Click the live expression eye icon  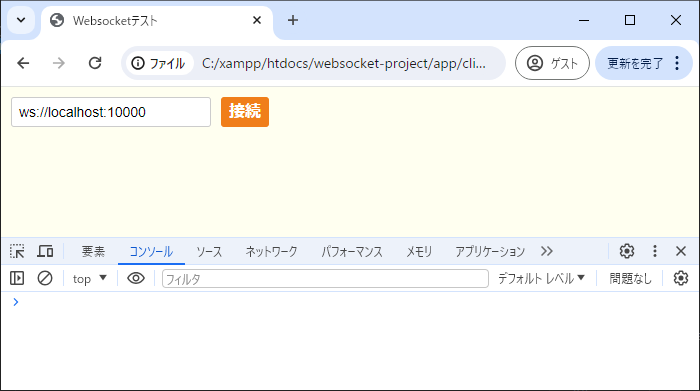point(136,279)
